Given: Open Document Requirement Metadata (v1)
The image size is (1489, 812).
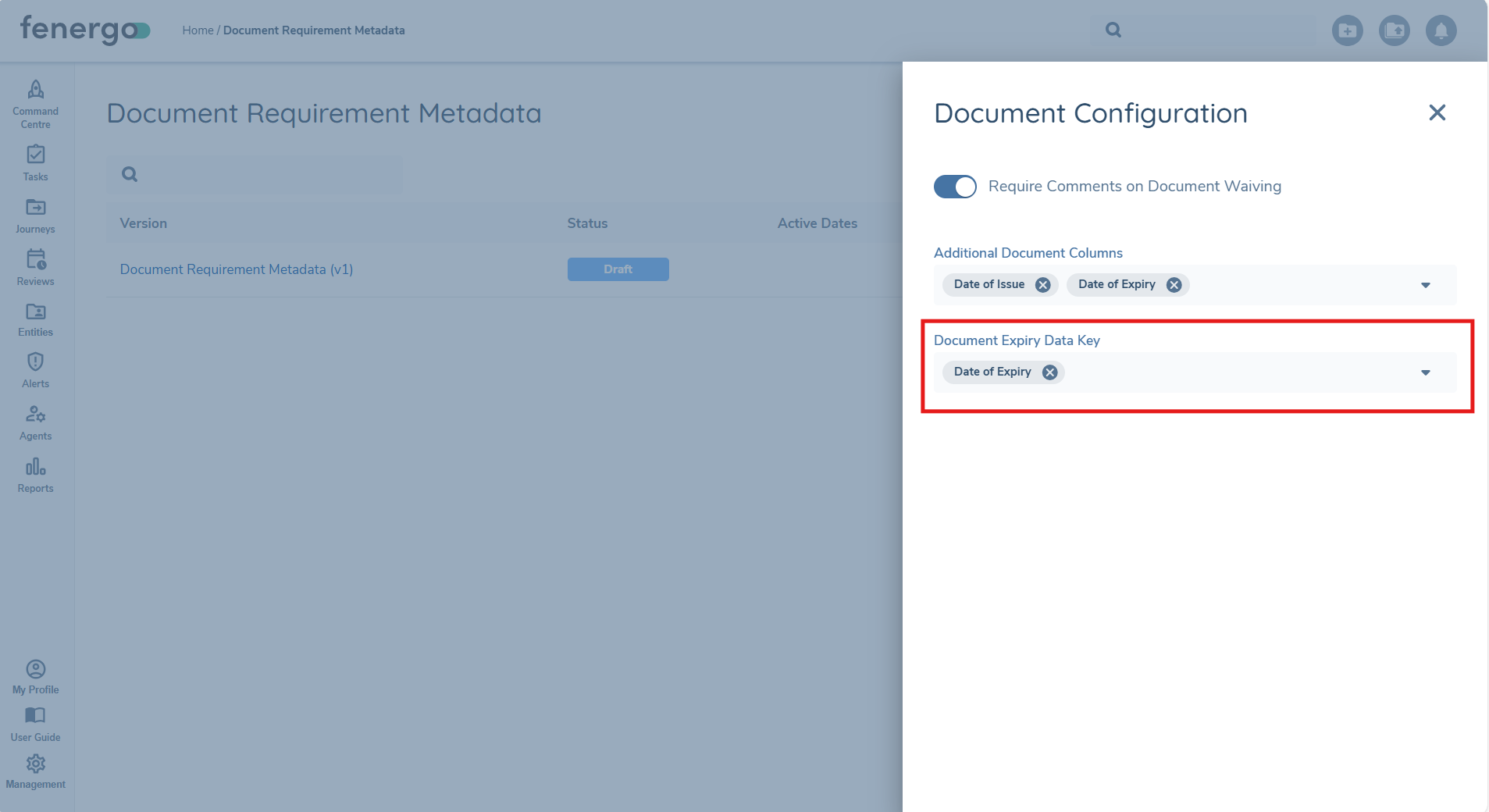Looking at the screenshot, I should tap(237, 269).
